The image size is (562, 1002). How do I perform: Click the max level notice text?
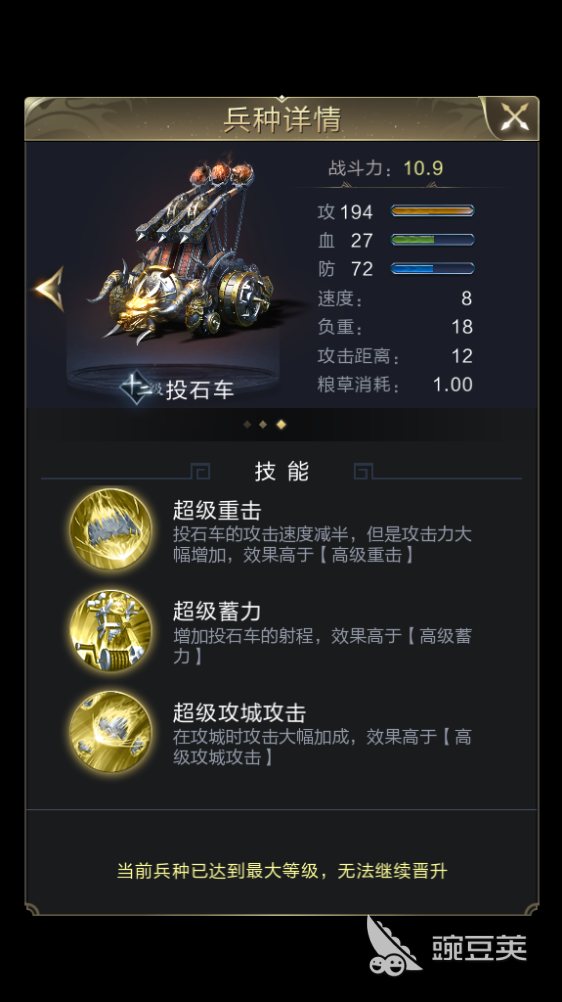(x=282, y=870)
